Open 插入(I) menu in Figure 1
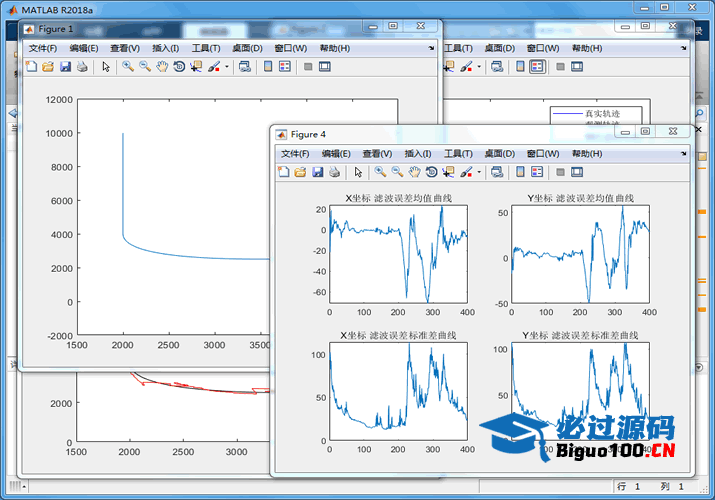Image resolution: width=715 pixels, height=500 pixels. [x=165, y=48]
